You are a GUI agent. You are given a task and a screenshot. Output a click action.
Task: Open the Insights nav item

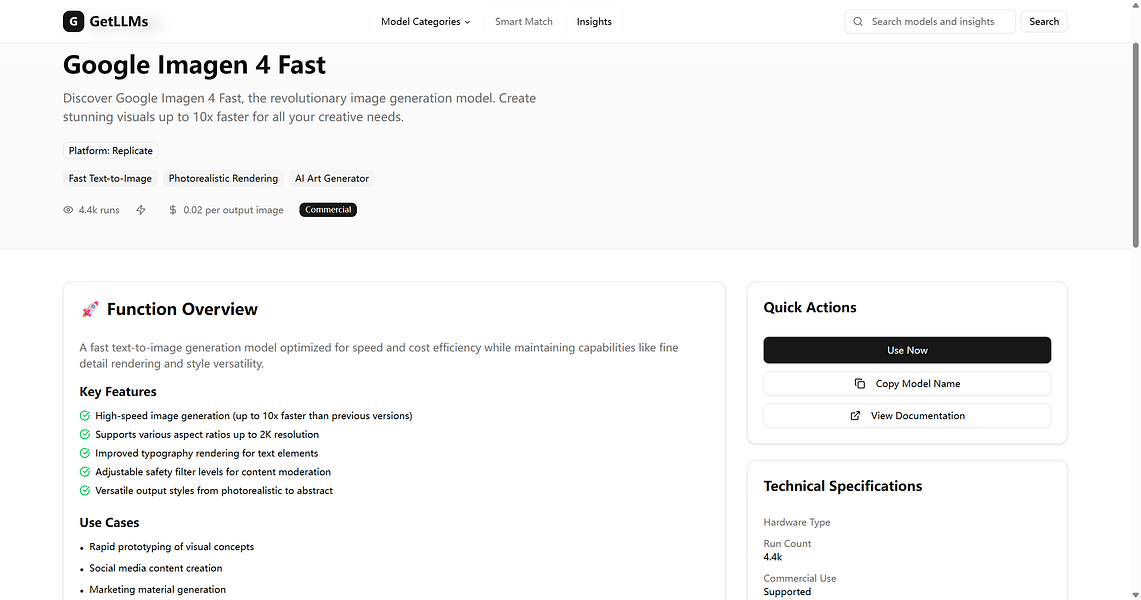594,22
